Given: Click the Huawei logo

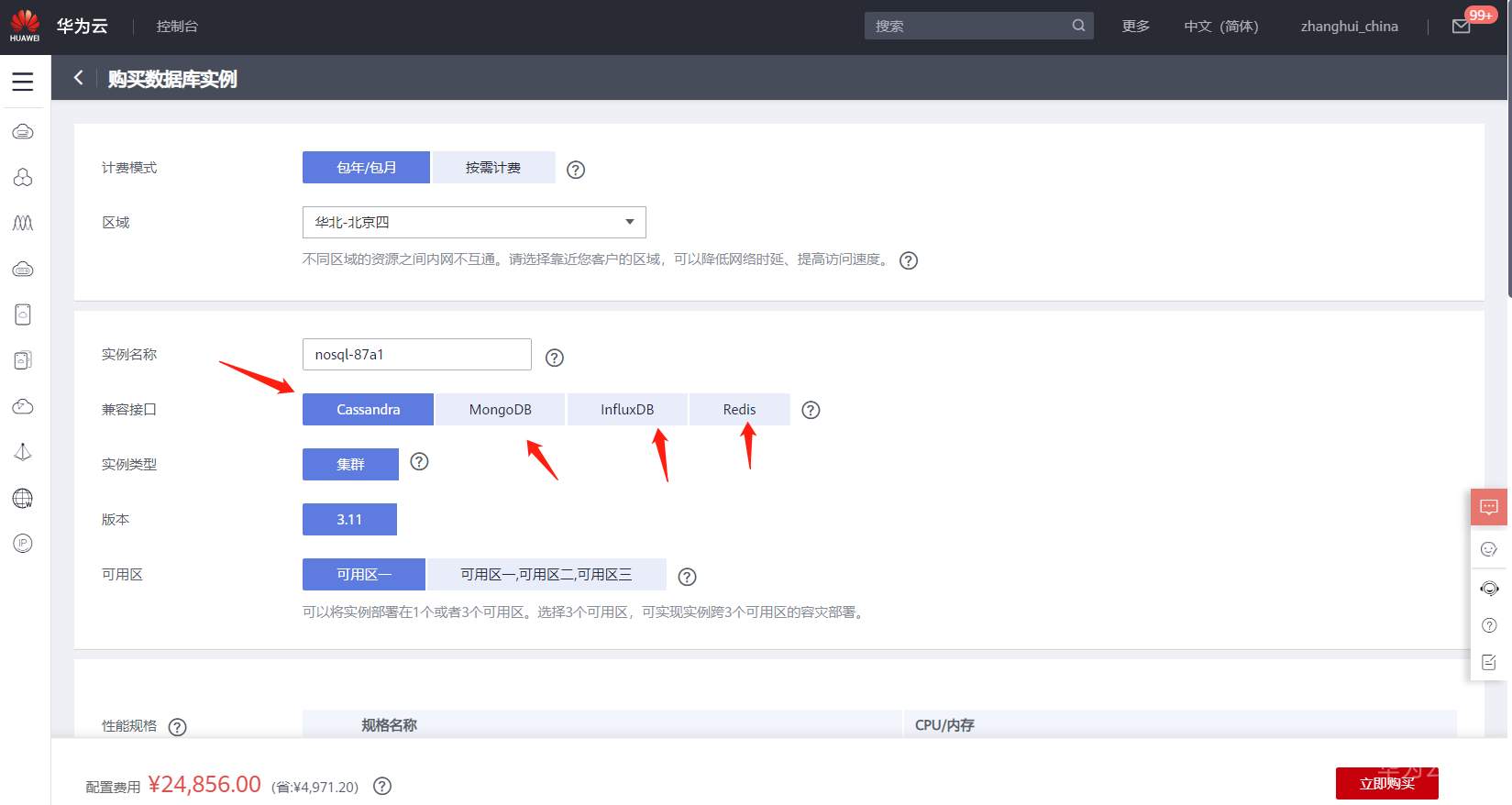Looking at the screenshot, I should [25, 26].
